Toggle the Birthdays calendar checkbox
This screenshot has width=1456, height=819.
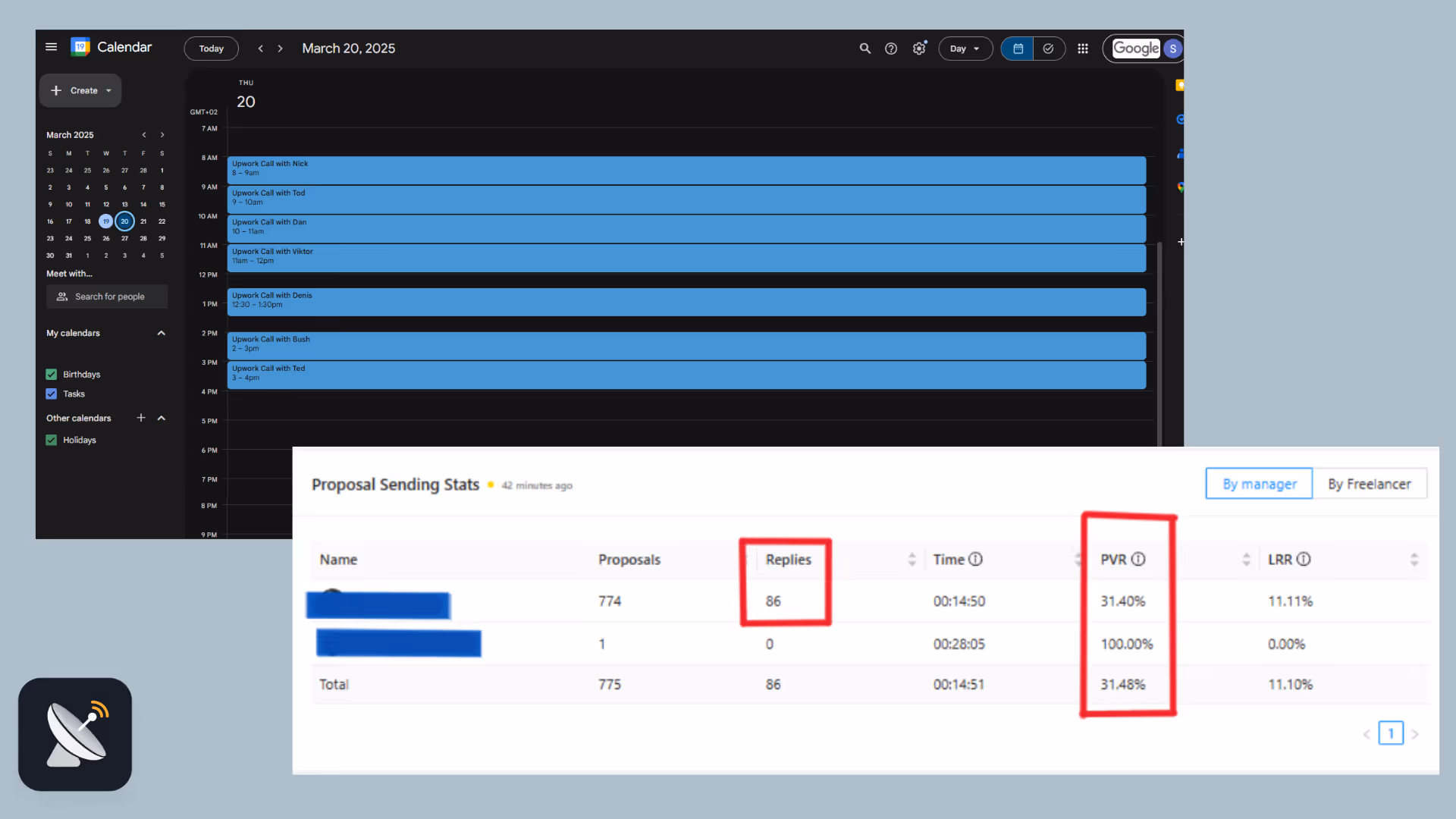52,374
